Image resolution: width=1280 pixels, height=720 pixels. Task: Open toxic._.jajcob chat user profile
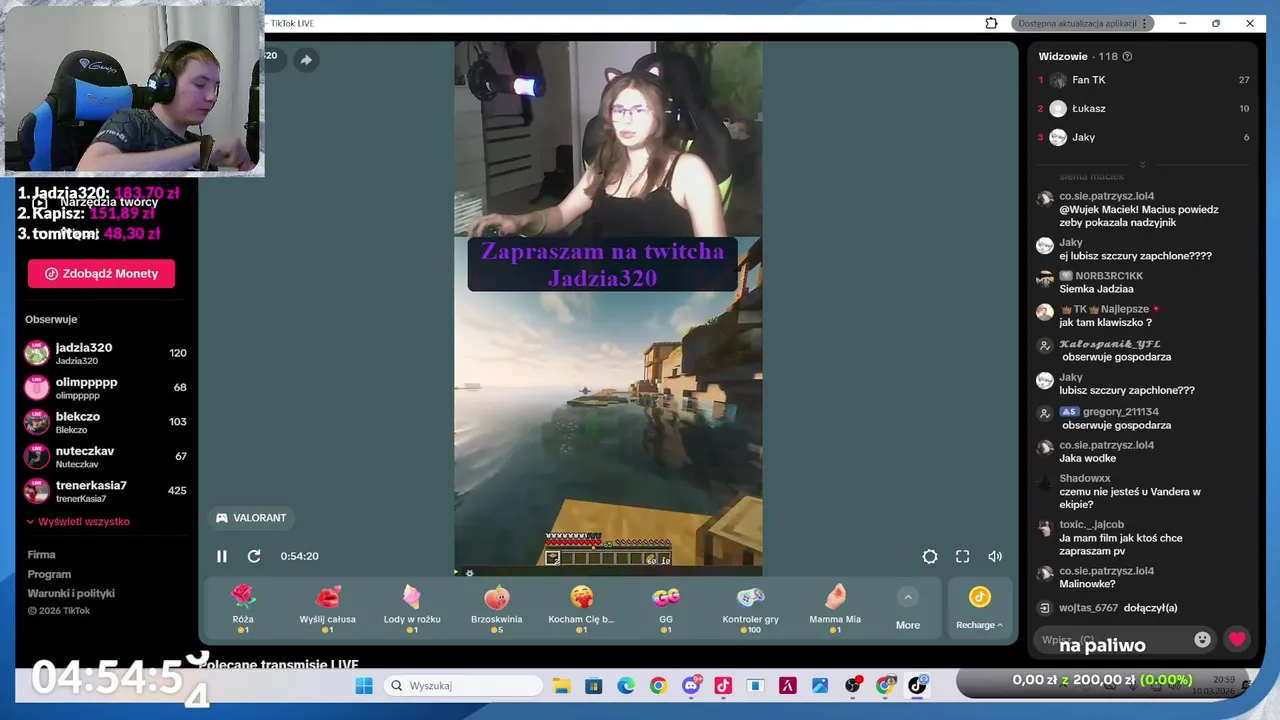[1091, 524]
